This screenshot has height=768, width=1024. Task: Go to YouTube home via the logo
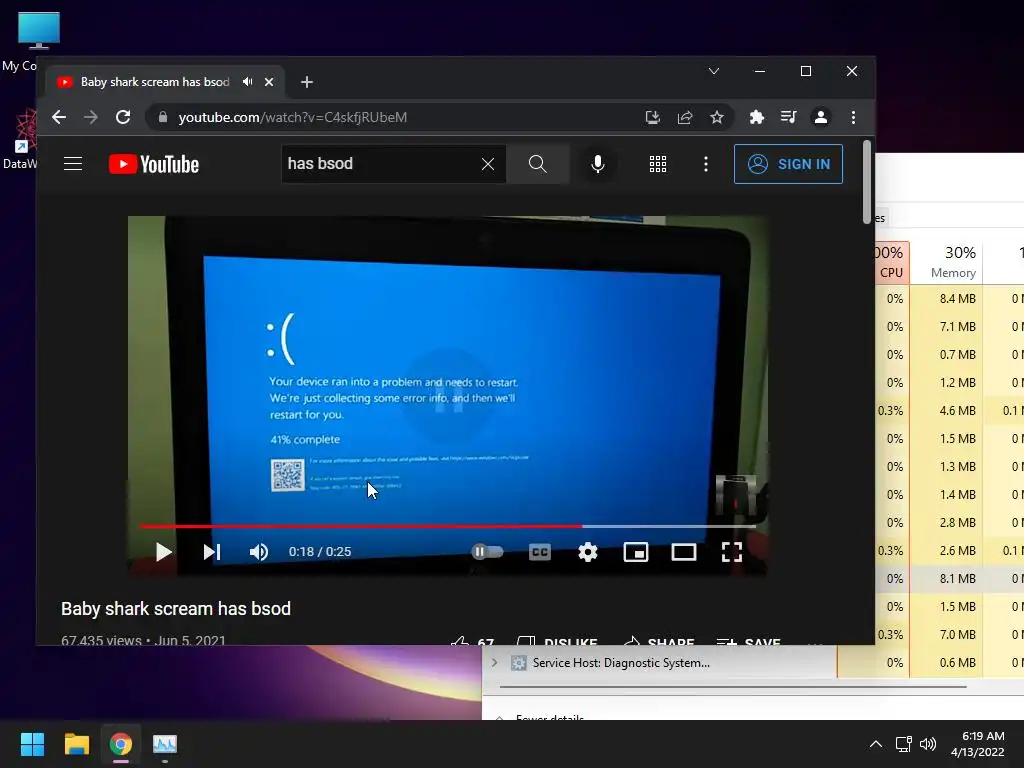point(153,164)
